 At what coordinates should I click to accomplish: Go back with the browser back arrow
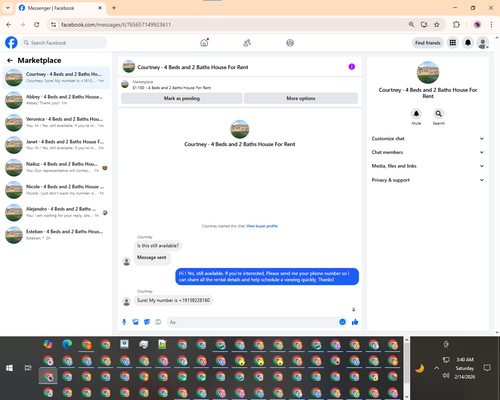[x=9, y=24]
